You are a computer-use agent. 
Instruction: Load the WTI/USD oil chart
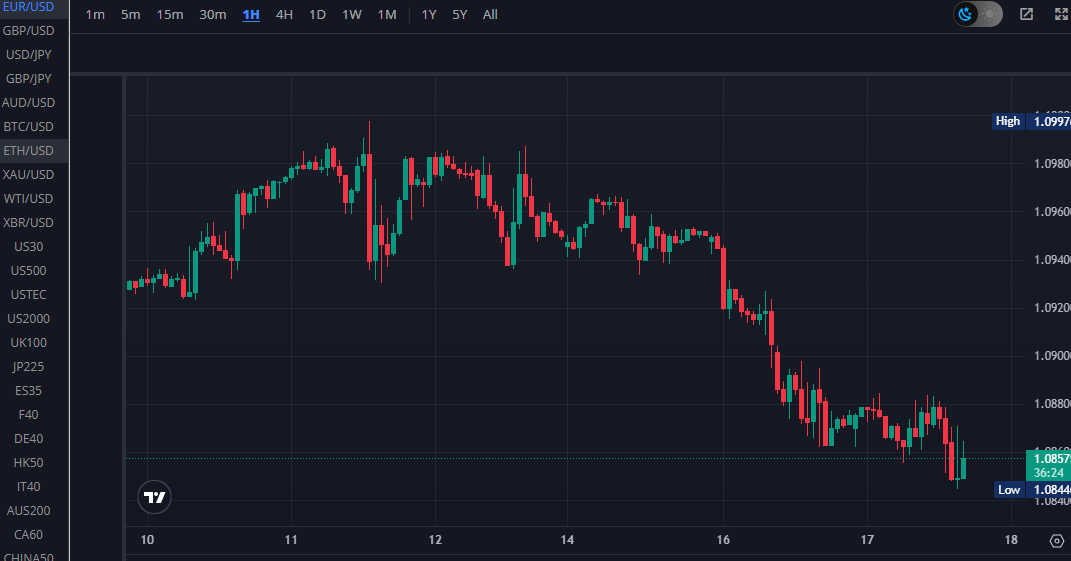pyautogui.click(x=28, y=199)
